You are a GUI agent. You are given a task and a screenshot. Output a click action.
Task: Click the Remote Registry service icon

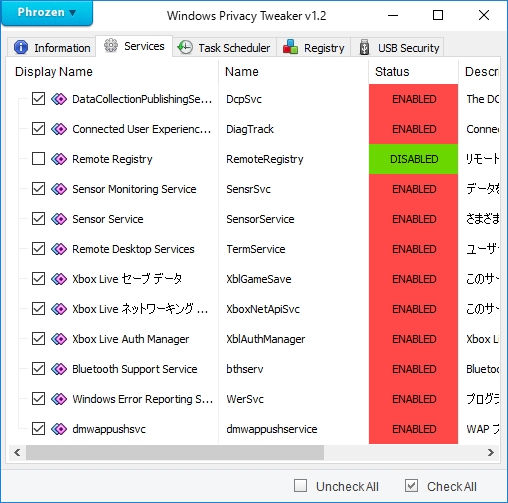coord(59,159)
